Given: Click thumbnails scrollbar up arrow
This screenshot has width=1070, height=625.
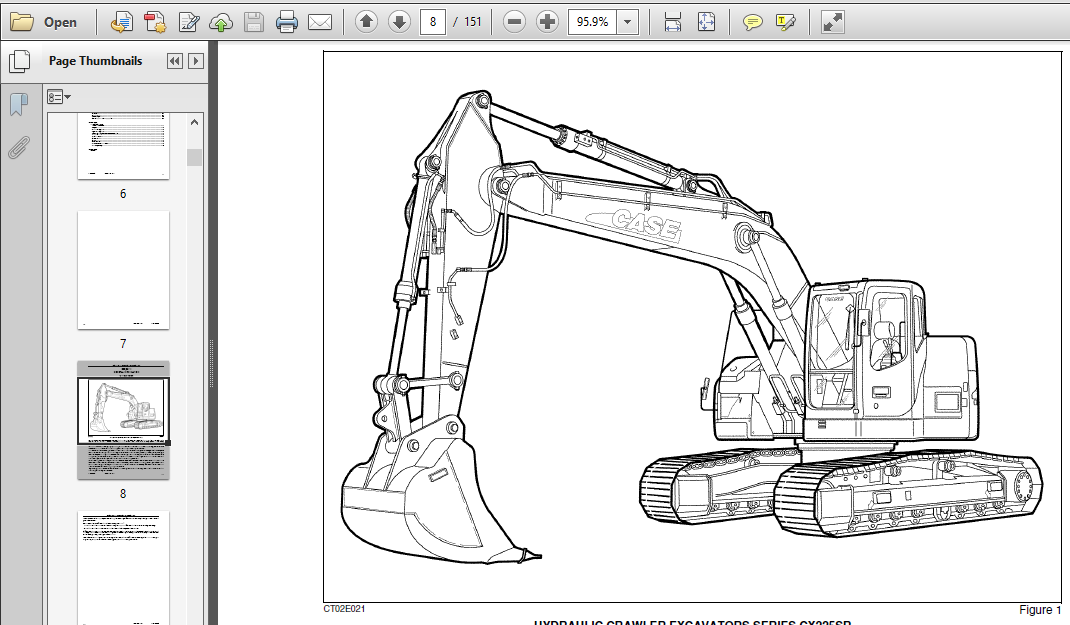Looking at the screenshot, I should point(194,123).
